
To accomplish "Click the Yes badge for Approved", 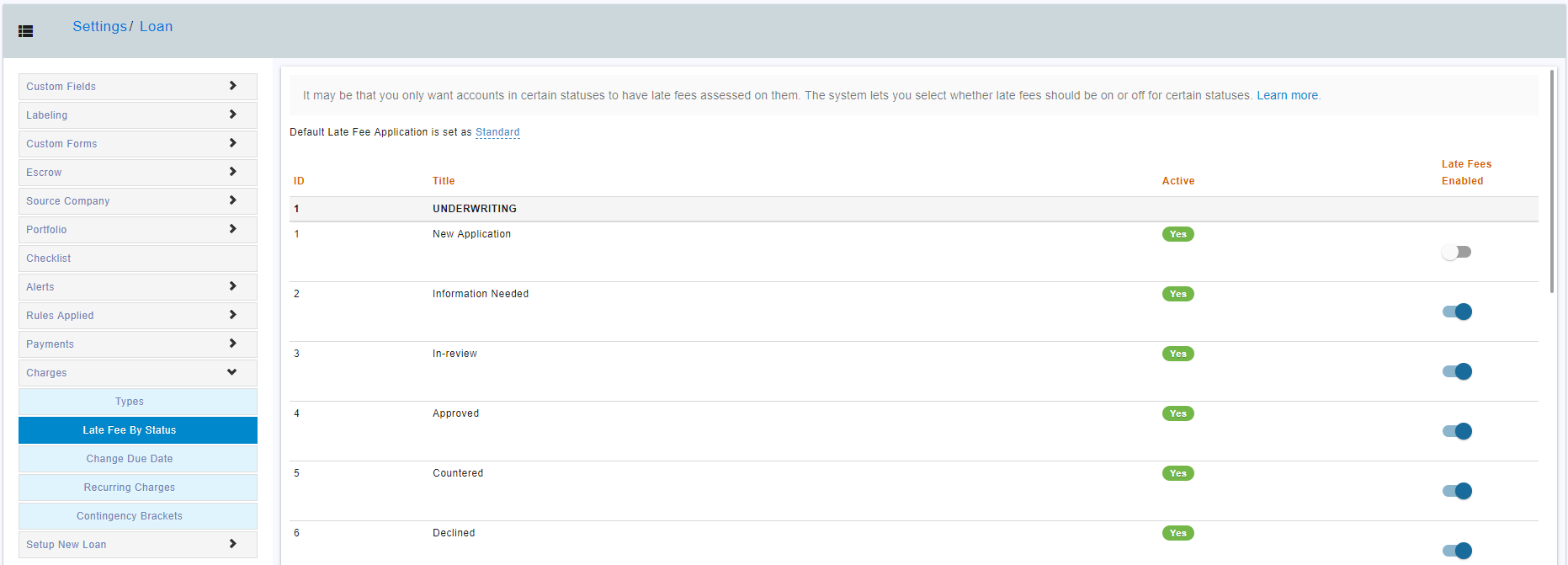I will pos(1177,413).
